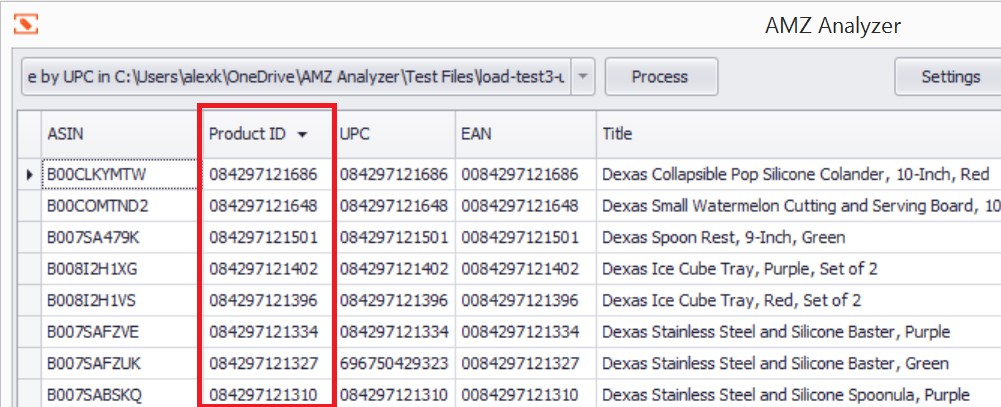Toggle the Product ID sort arrow

(302, 135)
